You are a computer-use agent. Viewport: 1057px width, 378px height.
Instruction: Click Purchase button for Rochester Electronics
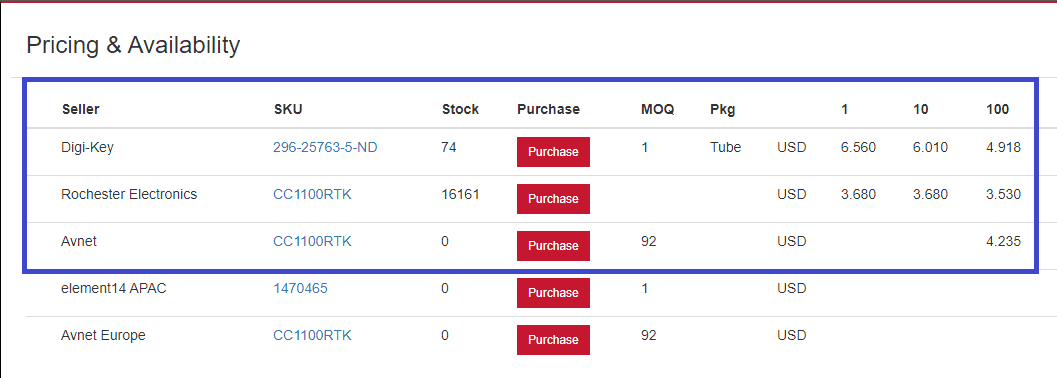[x=553, y=199]
